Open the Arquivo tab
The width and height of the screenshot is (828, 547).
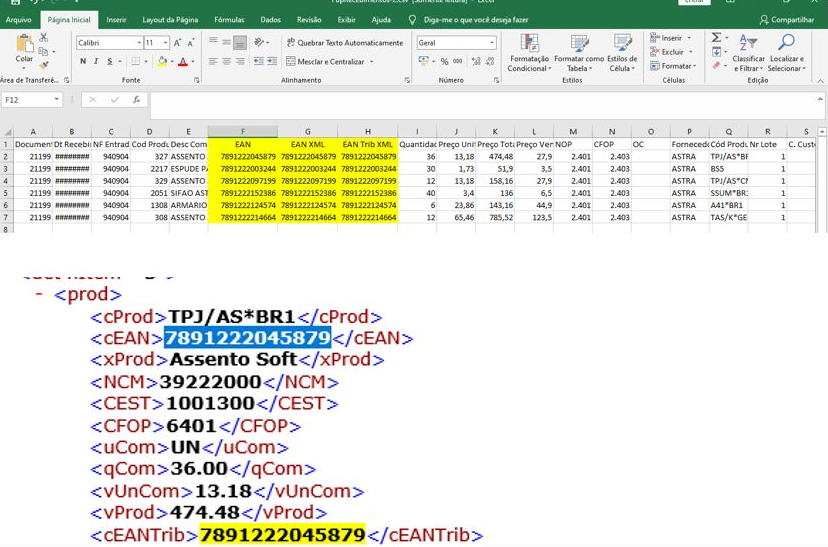click(x=18, y=20)
